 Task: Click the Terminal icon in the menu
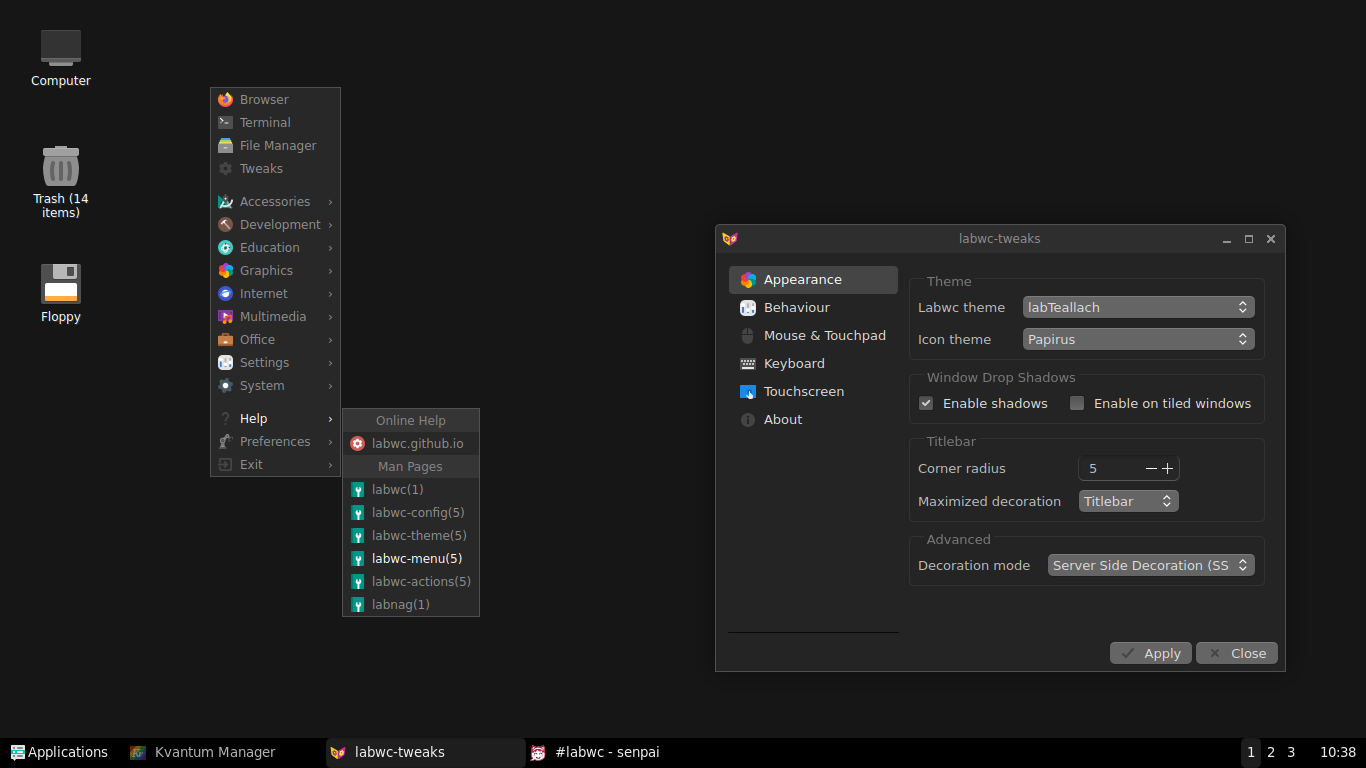coord(226,123)
